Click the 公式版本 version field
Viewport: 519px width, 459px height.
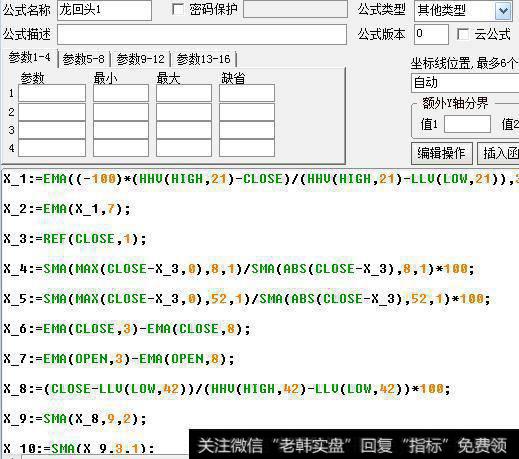[x=431, y=34]
